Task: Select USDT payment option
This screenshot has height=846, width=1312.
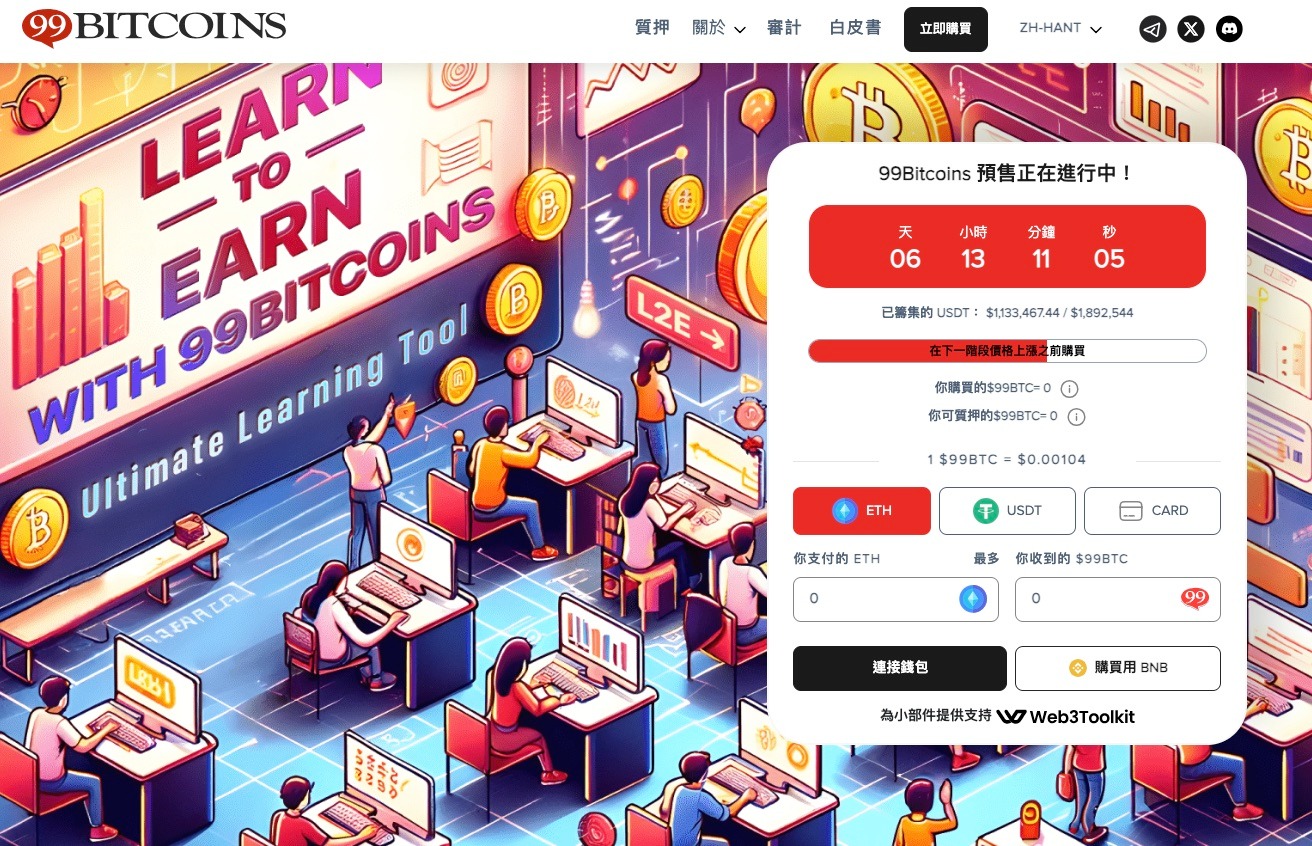Action: click(x=1007, y=511)
